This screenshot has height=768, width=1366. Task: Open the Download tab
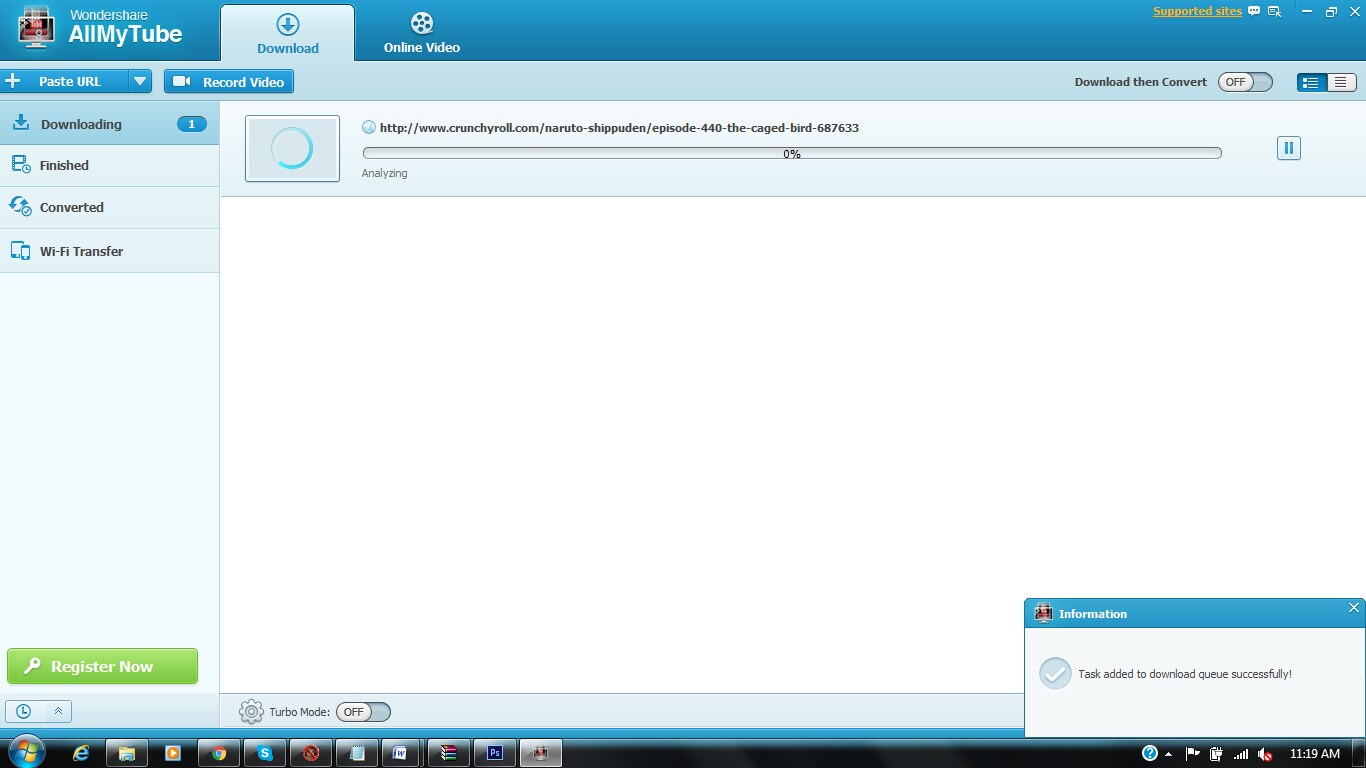pyautogui.click(x=287, y=32)
